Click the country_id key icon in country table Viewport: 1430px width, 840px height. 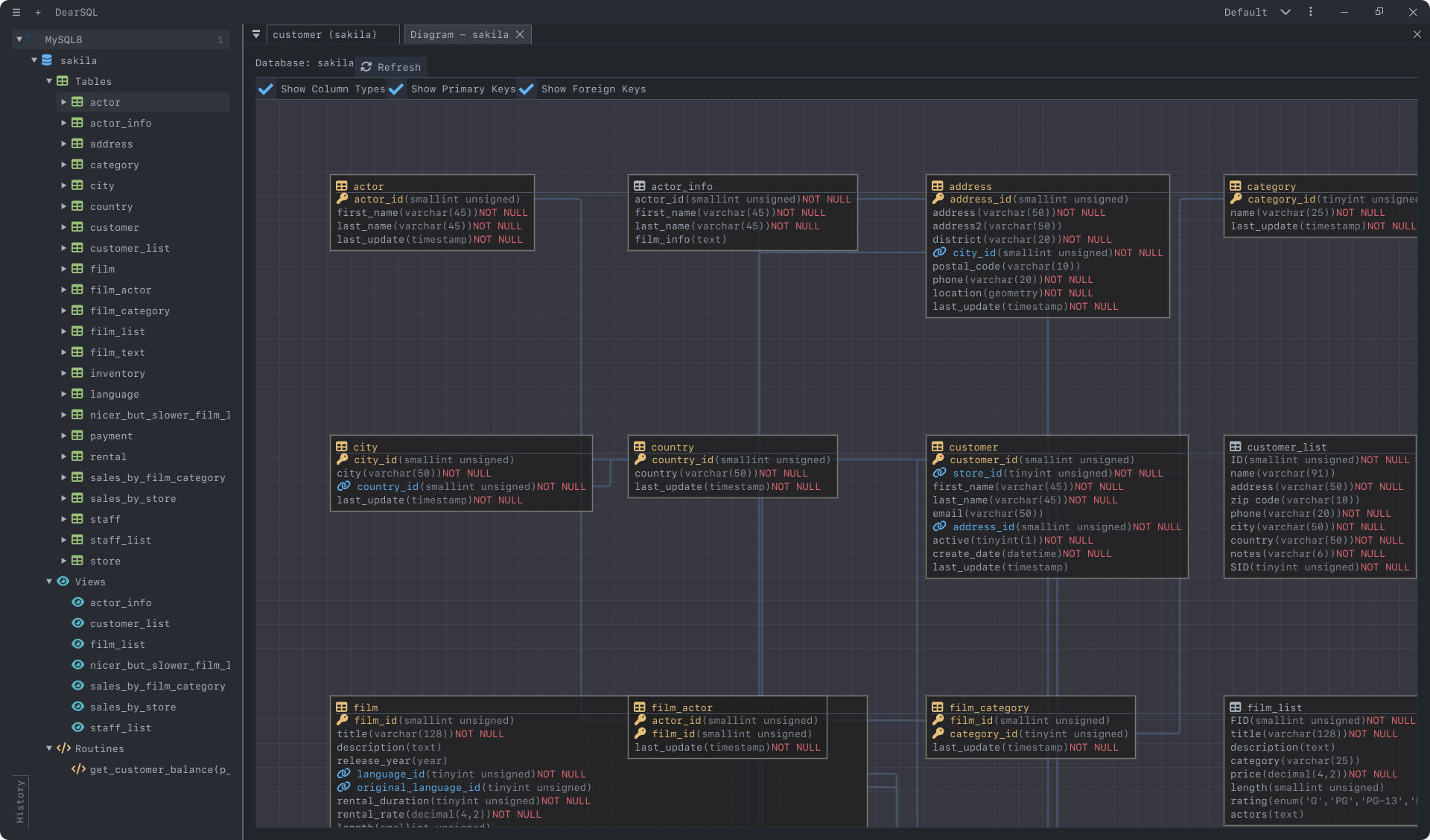point(641,459)
